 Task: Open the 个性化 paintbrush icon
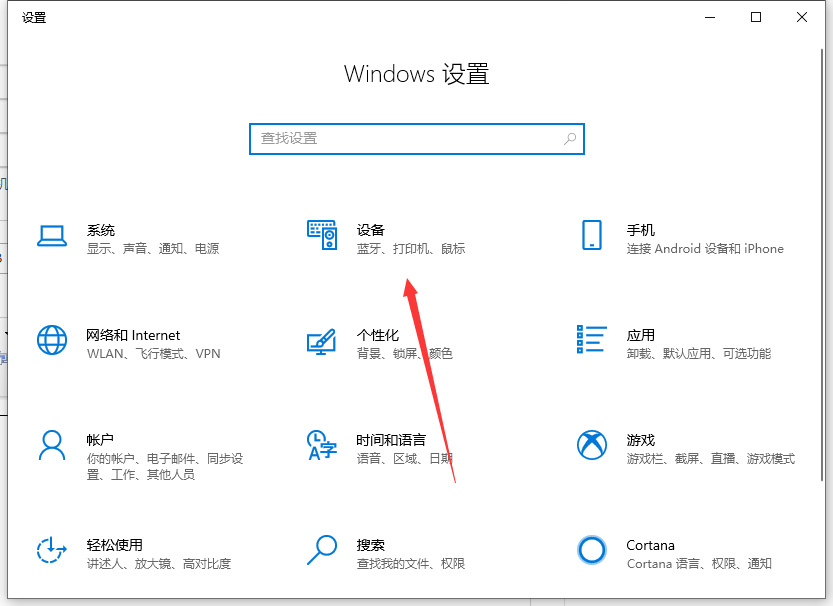click(x=322, y=342)
